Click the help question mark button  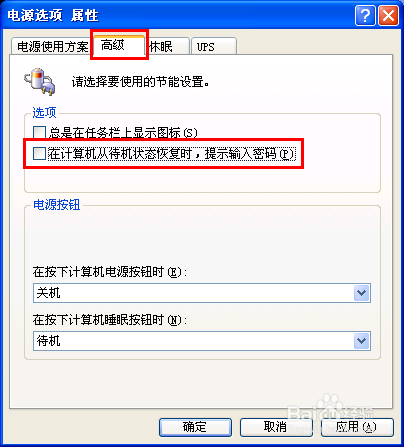pos(365,15)
